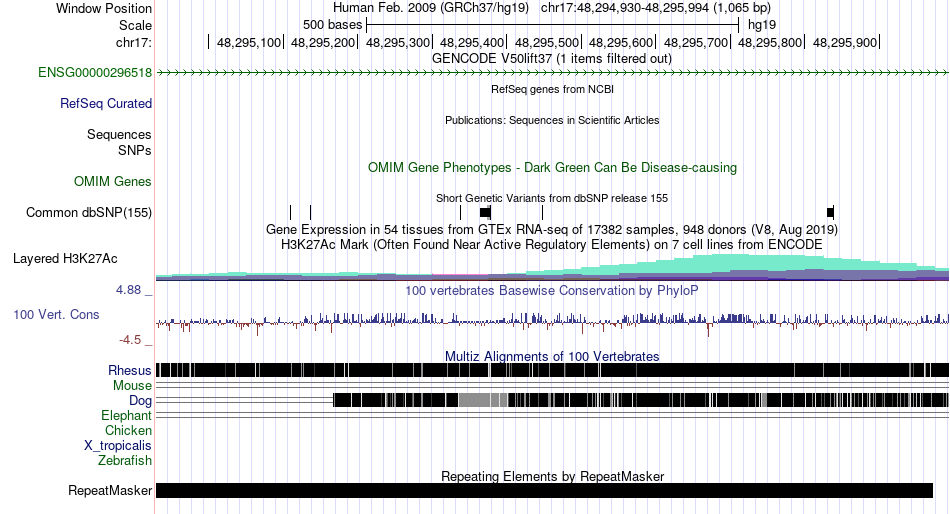Click the 4.88 PhyloP upper limit value
Image resolution: width=950 pixels, height=514 pixels.
coord(128,290)
